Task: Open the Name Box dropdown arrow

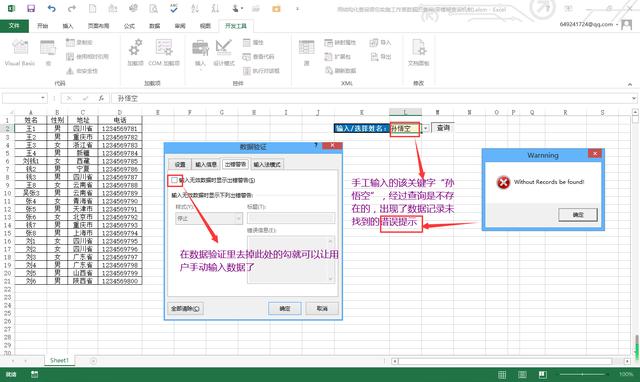Action: click(x=42, y=98)
